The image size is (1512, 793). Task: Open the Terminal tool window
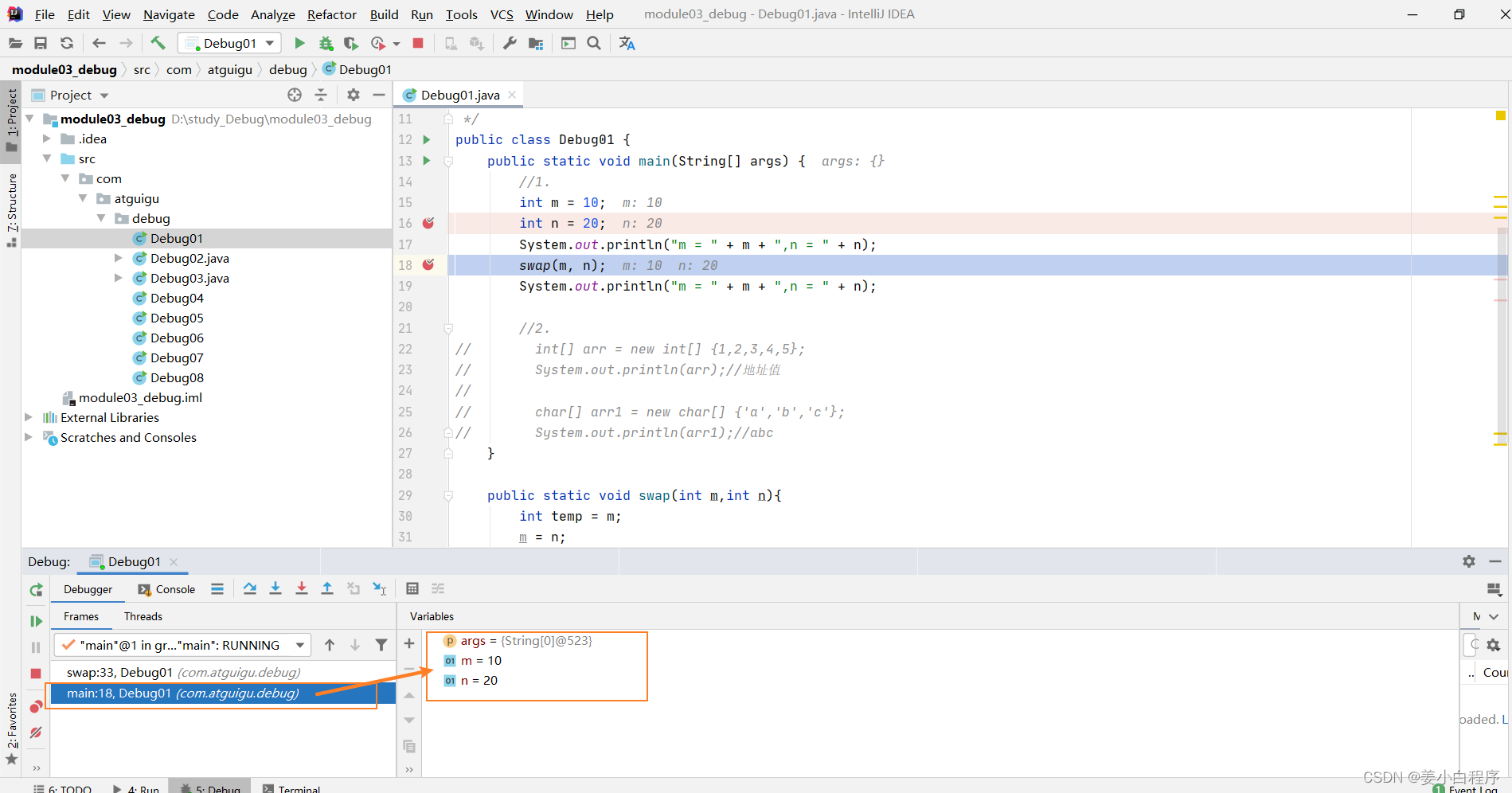coord(291,788)
